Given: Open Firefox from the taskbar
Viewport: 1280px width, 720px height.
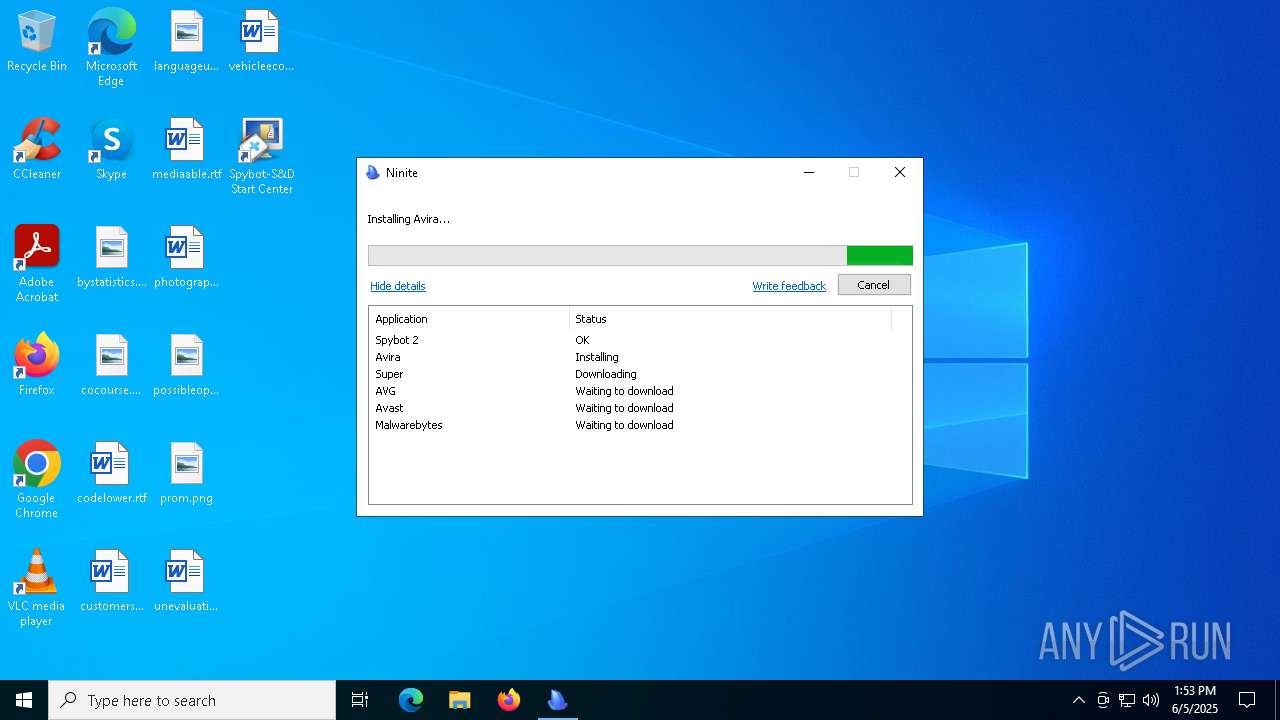Looking at the screenshot, I should click(x=509, y=700).
